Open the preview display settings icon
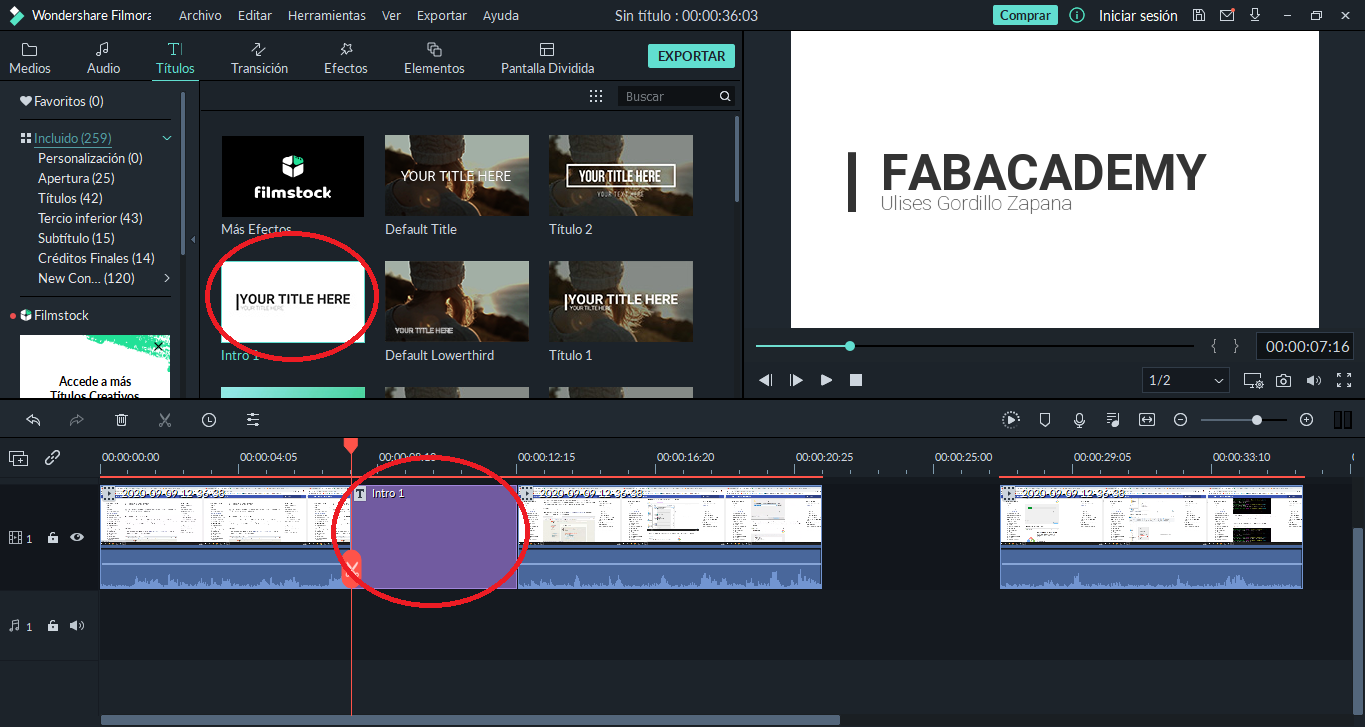This screenshot has height=727, width=1365. coord(1253,380)
